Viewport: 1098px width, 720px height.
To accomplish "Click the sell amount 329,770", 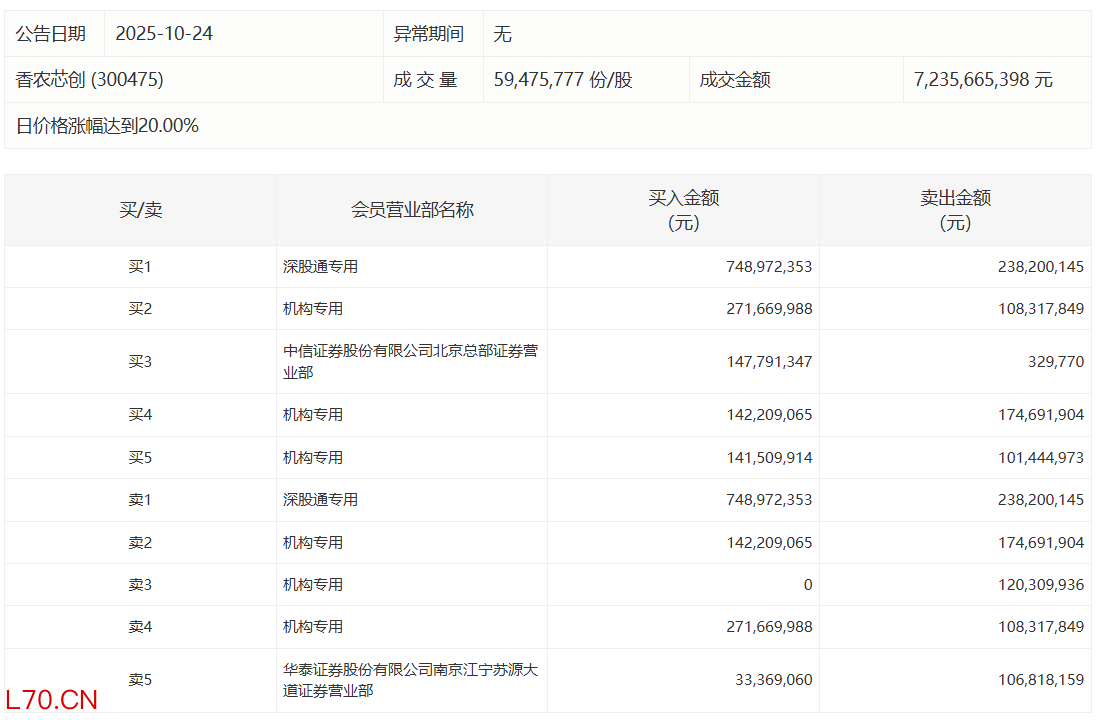I will click(1055, 361).
